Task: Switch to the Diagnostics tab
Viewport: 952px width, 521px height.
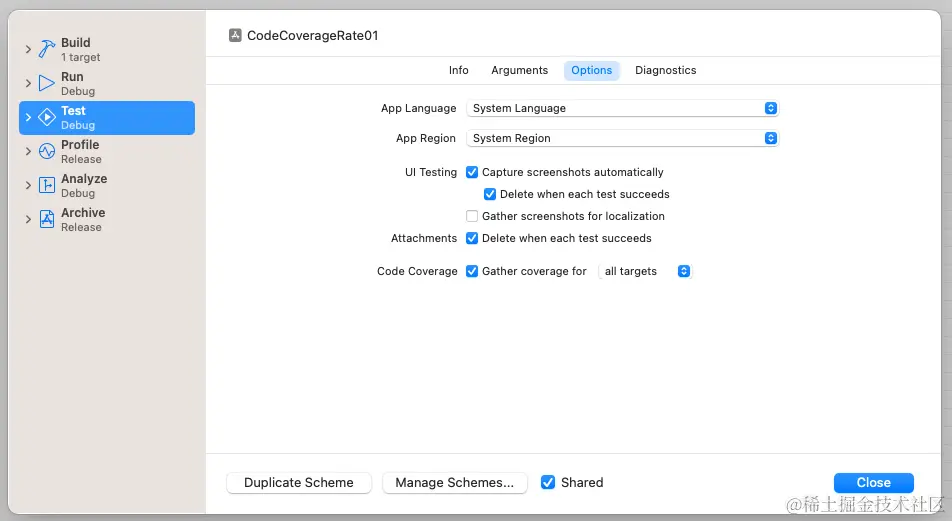Action: [x=665, y=70]
